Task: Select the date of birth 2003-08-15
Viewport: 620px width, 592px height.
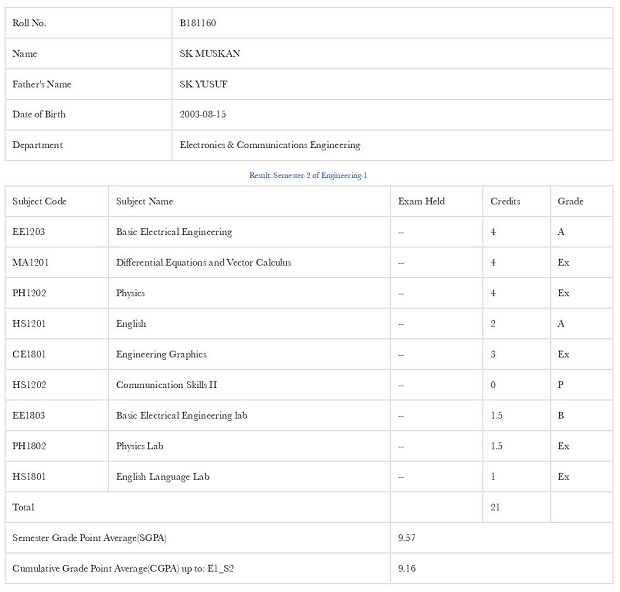Action: pos(202,114)
